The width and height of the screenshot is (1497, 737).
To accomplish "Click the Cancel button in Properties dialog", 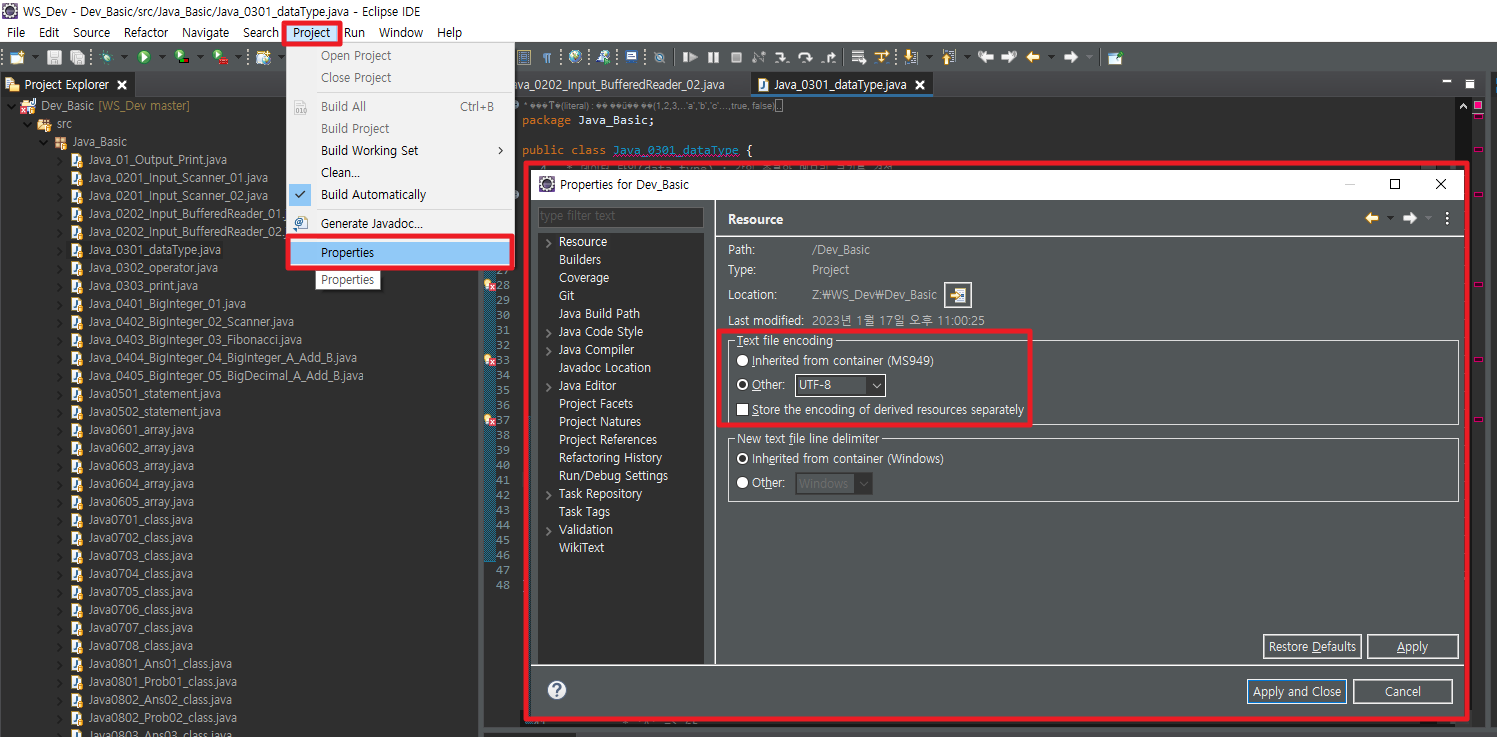I will pyautogui.click(x=1402, y=691).
